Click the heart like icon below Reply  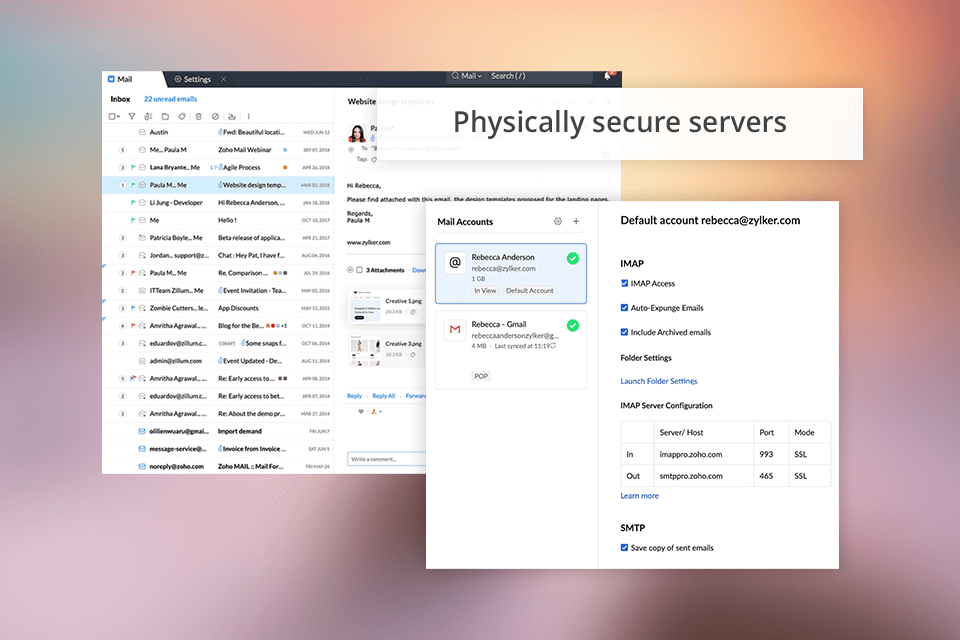coord(361,412)
